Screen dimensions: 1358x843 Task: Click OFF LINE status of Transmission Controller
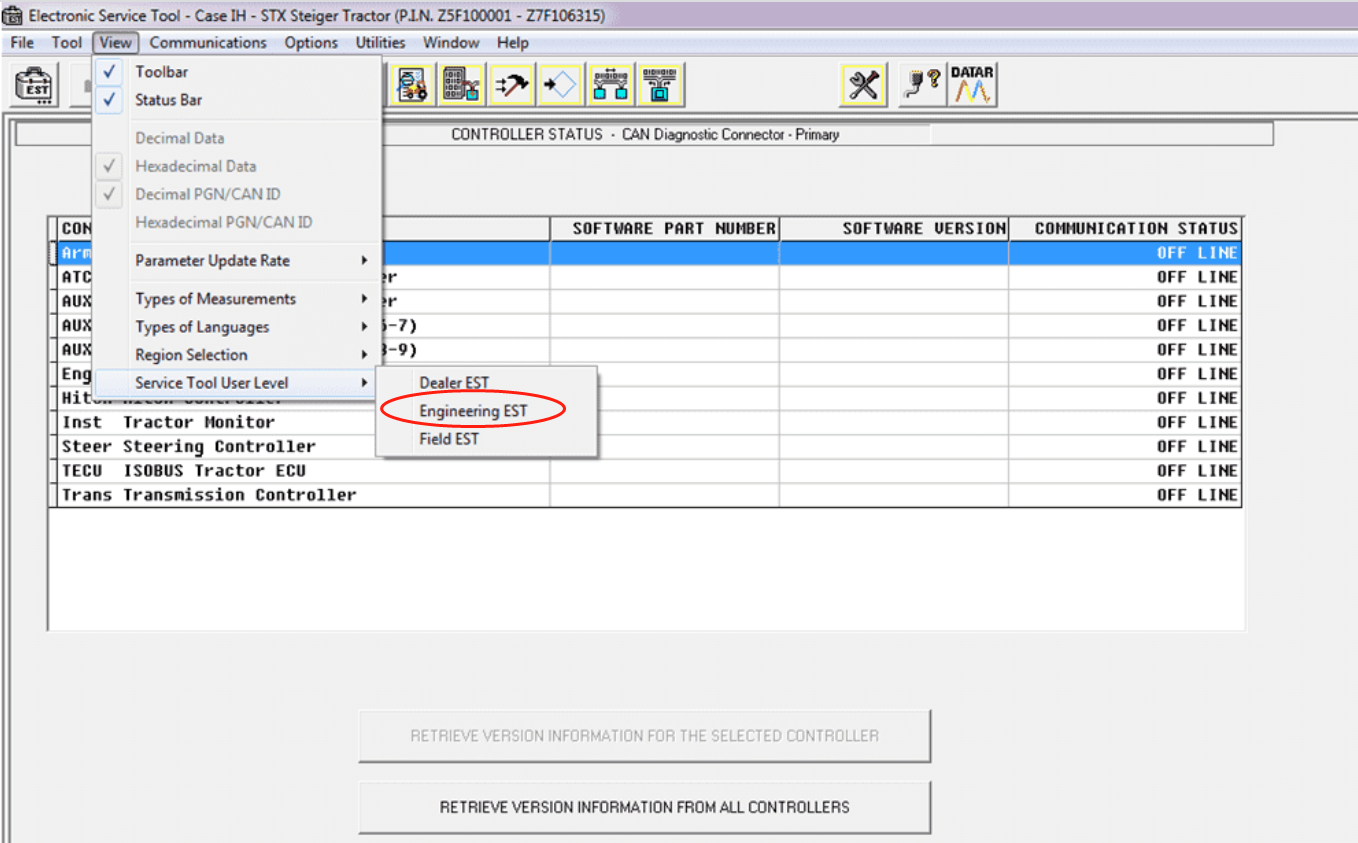(x=1197, y=495)
